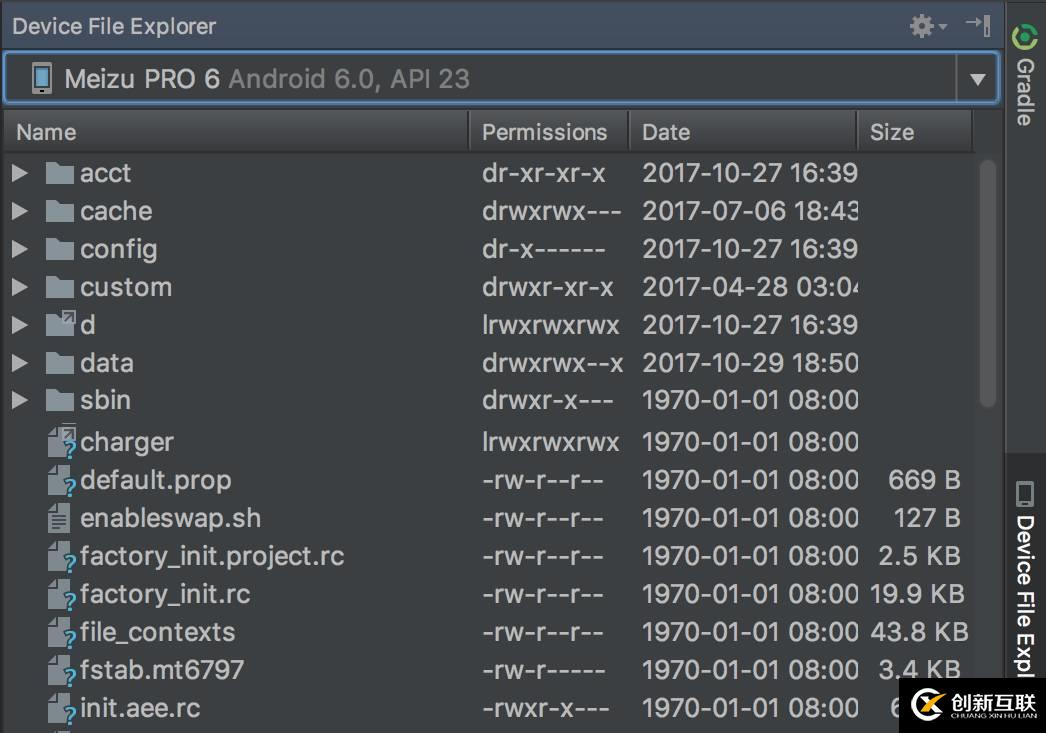Open the Meizu PRO 6 device dropdown

click(x=977, y=79)
